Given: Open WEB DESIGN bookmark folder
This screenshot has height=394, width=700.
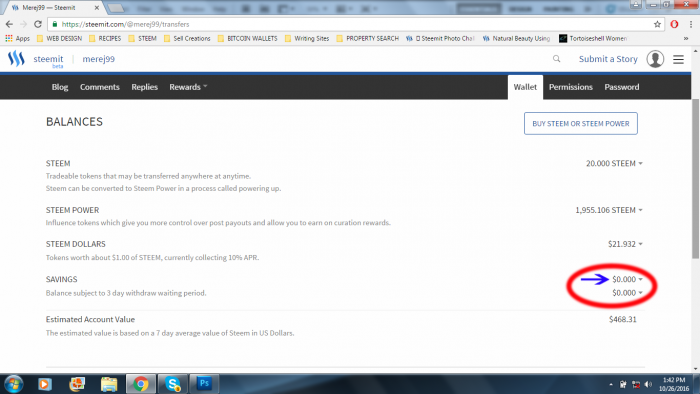Looking at the screenshot, I should click(x=59, y=38).
